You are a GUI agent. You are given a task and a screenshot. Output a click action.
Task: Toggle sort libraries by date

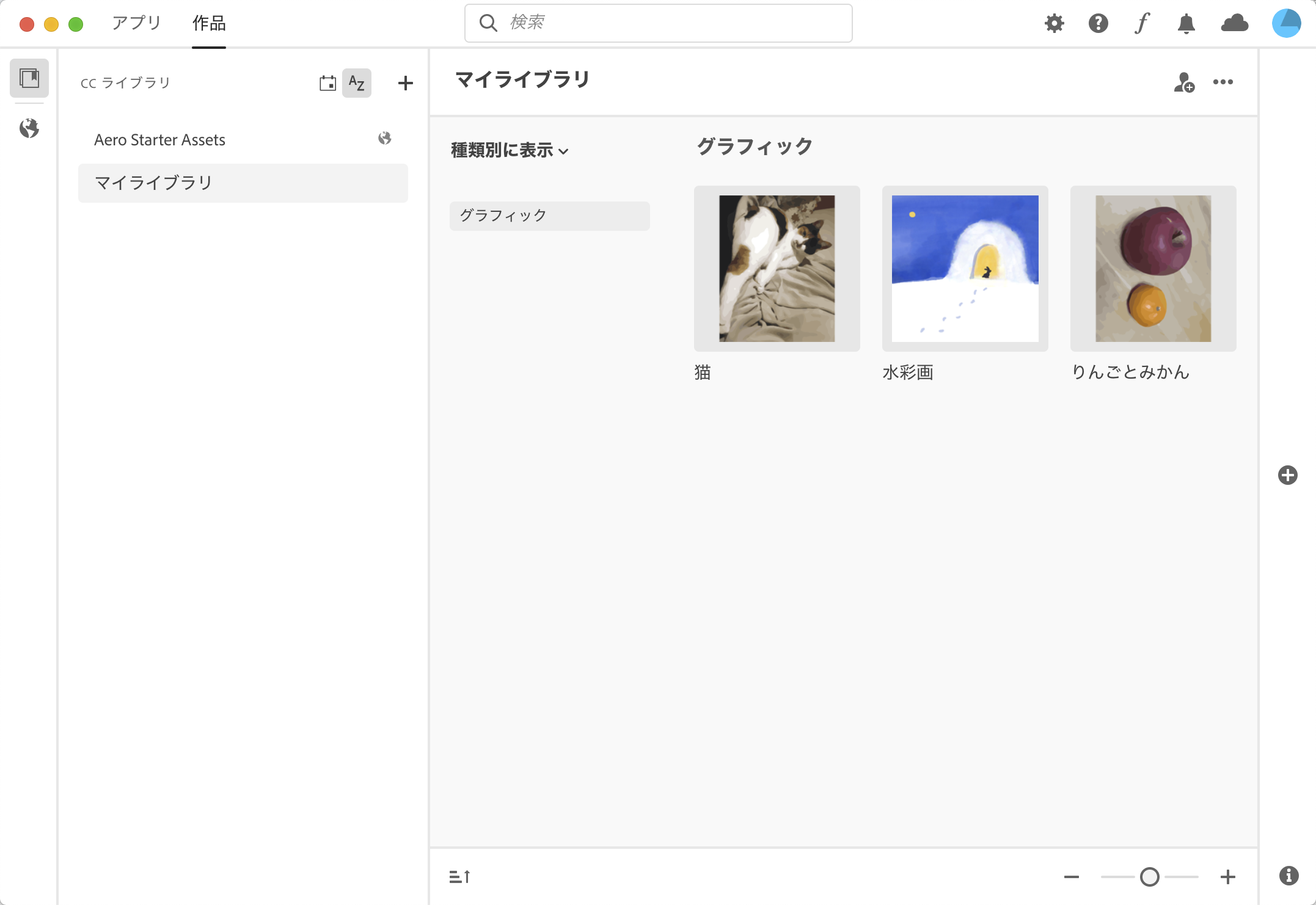[327, 83]
